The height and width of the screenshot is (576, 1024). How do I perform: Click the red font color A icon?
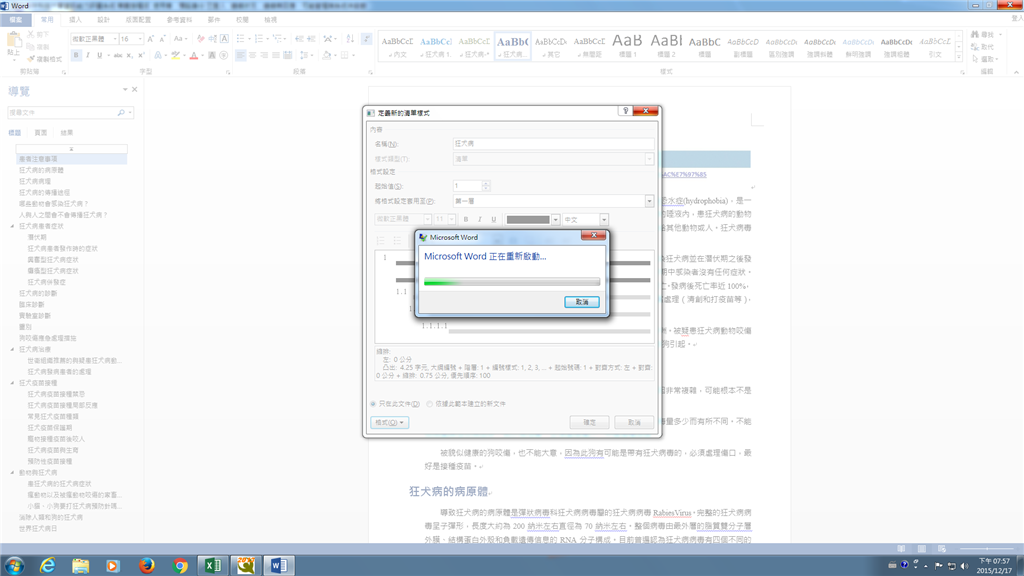coord(193,56)
